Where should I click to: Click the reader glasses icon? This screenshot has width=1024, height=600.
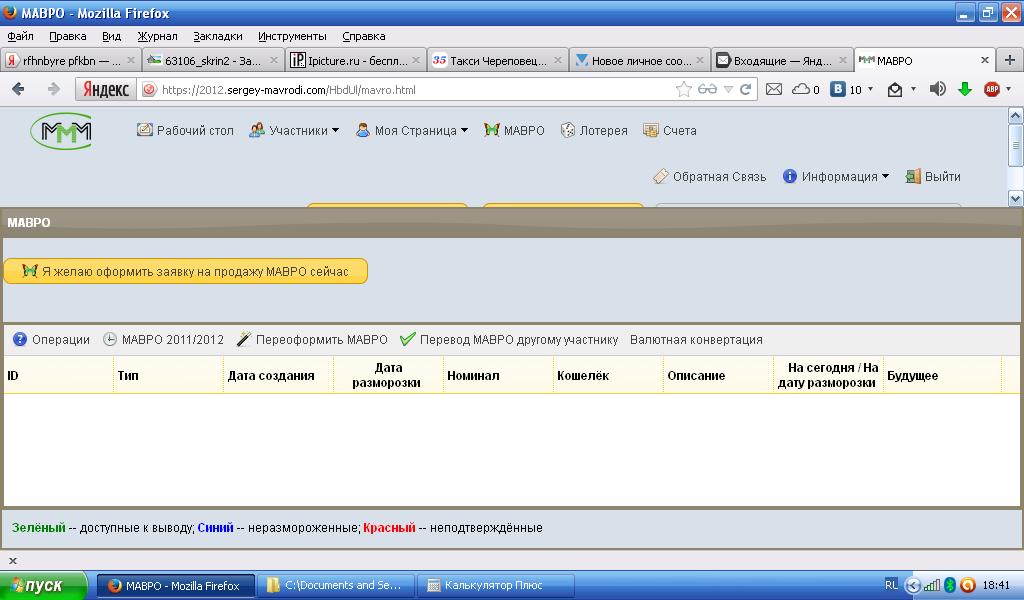[x=707, y=89]
